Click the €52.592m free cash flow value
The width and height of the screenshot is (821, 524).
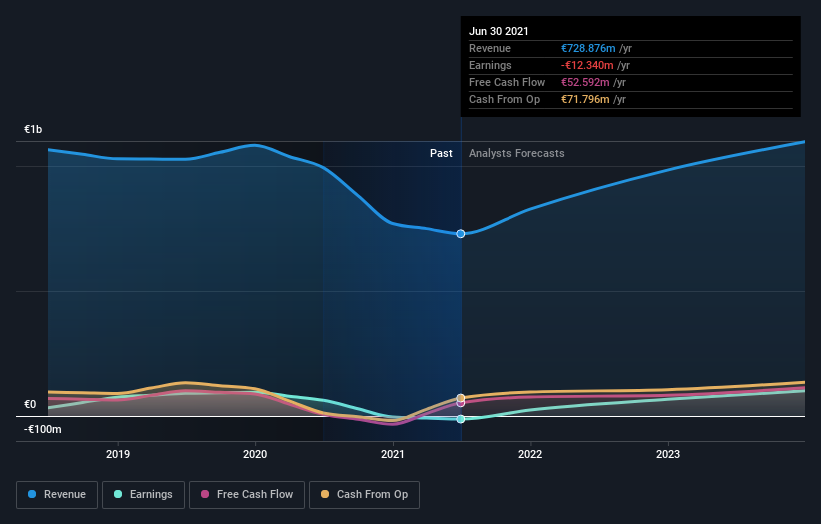click(585, 82)
